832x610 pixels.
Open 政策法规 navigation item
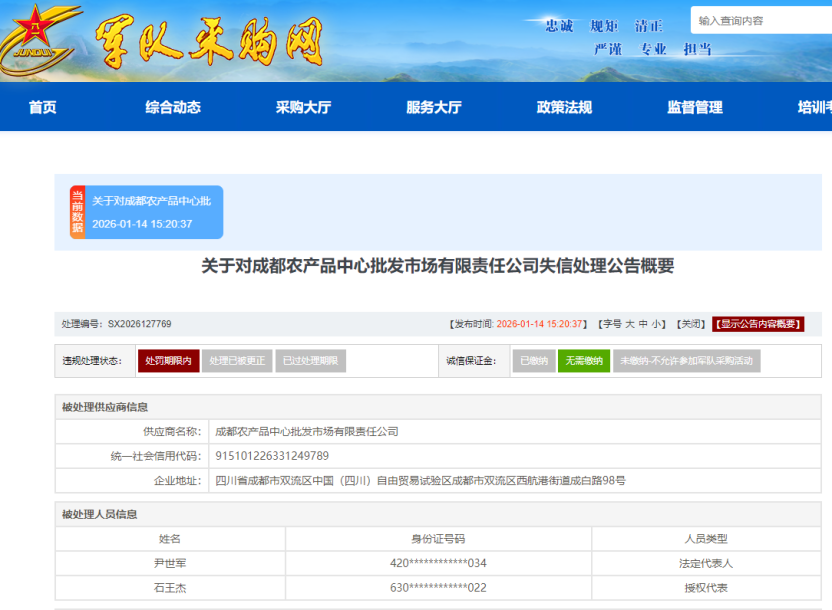click(564, 107)
